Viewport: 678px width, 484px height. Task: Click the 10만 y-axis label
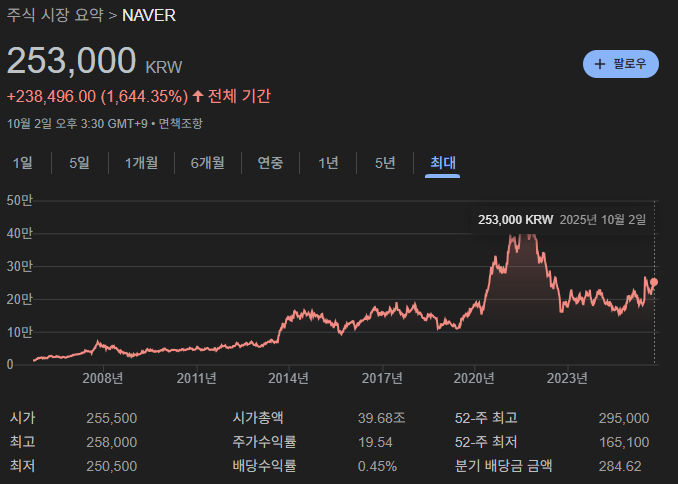click(20, 332)
